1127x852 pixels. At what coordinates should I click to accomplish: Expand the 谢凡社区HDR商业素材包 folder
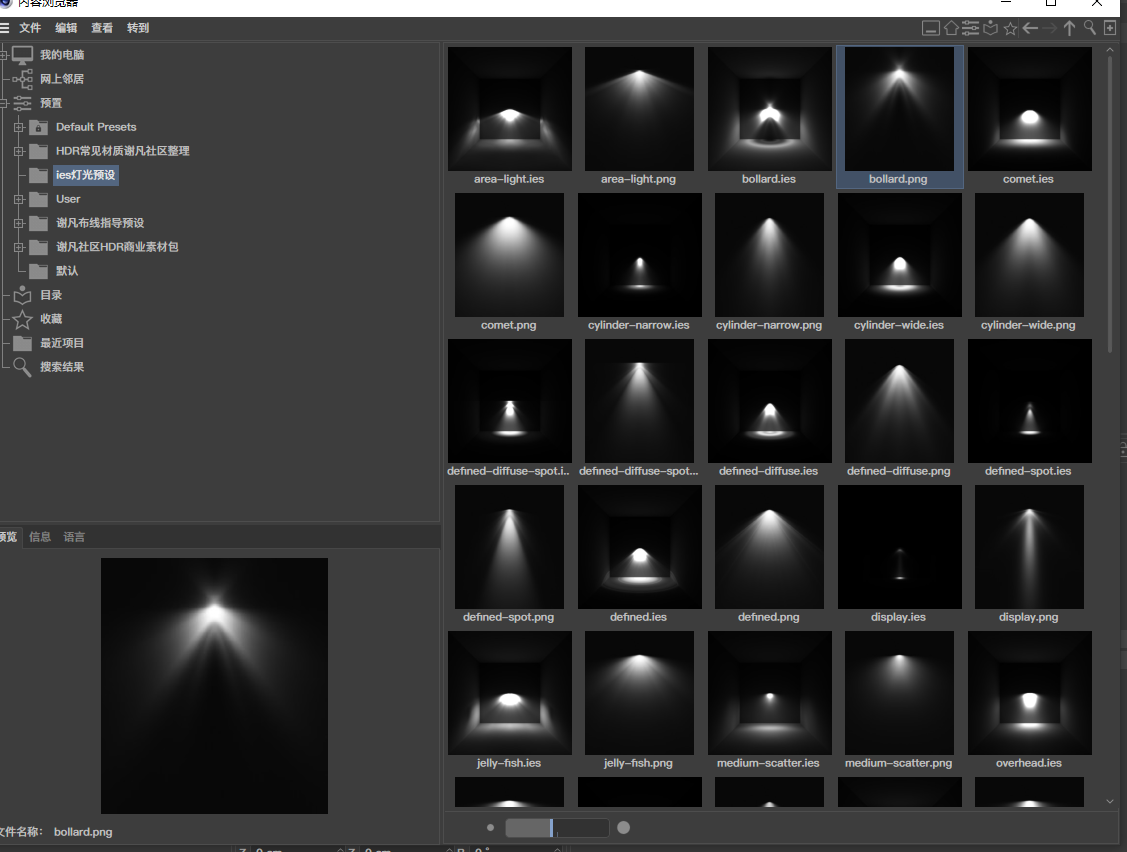tap(19, 247)
